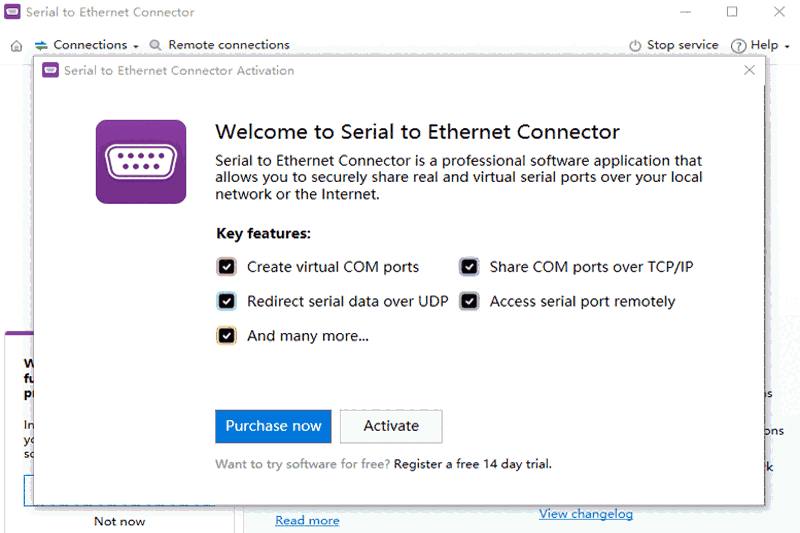Toggle the Create virtual COM ports checkbox
800x533 pixels.
pos(227,267)
